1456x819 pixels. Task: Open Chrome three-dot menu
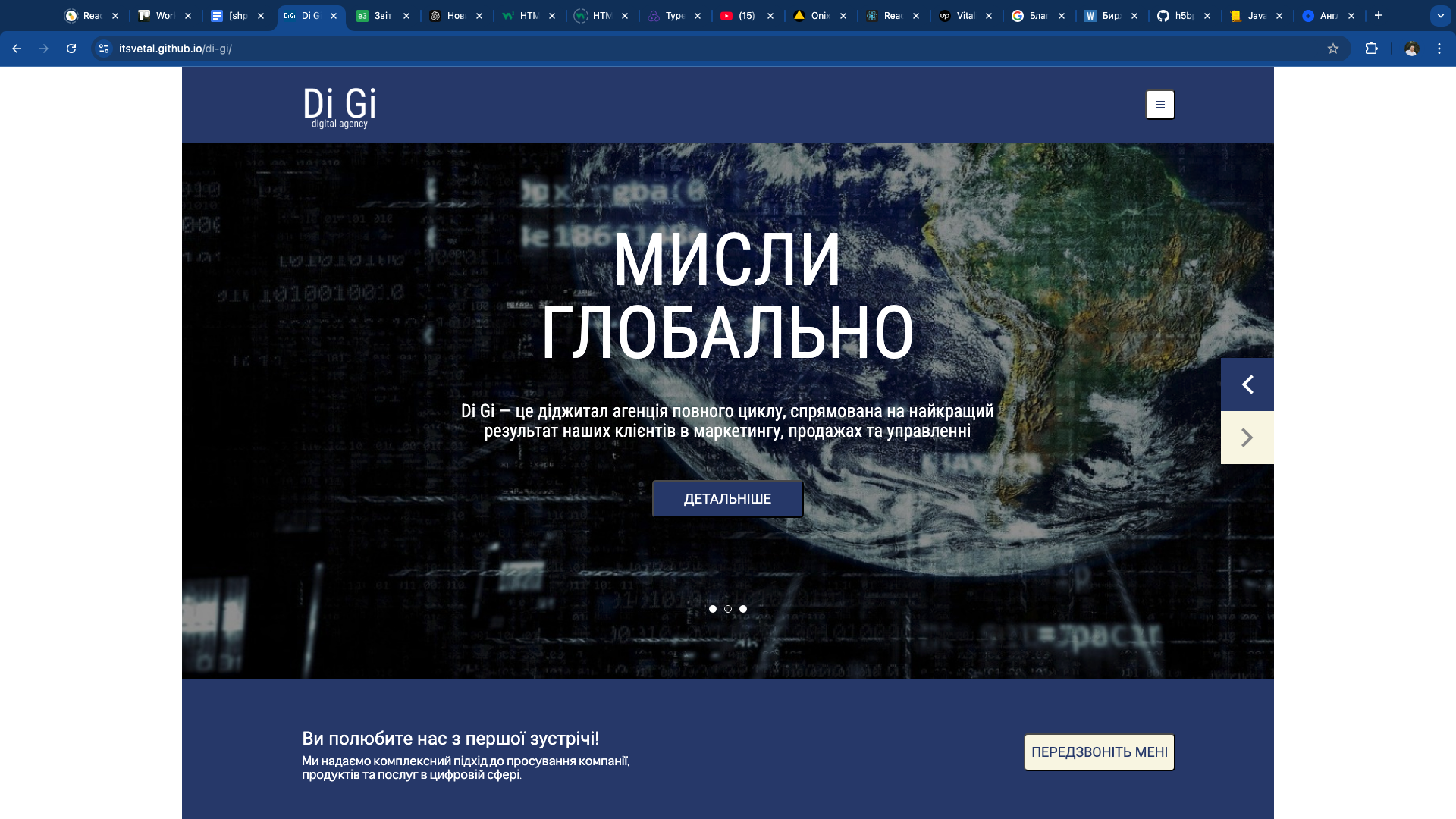tap(1439, 49)
